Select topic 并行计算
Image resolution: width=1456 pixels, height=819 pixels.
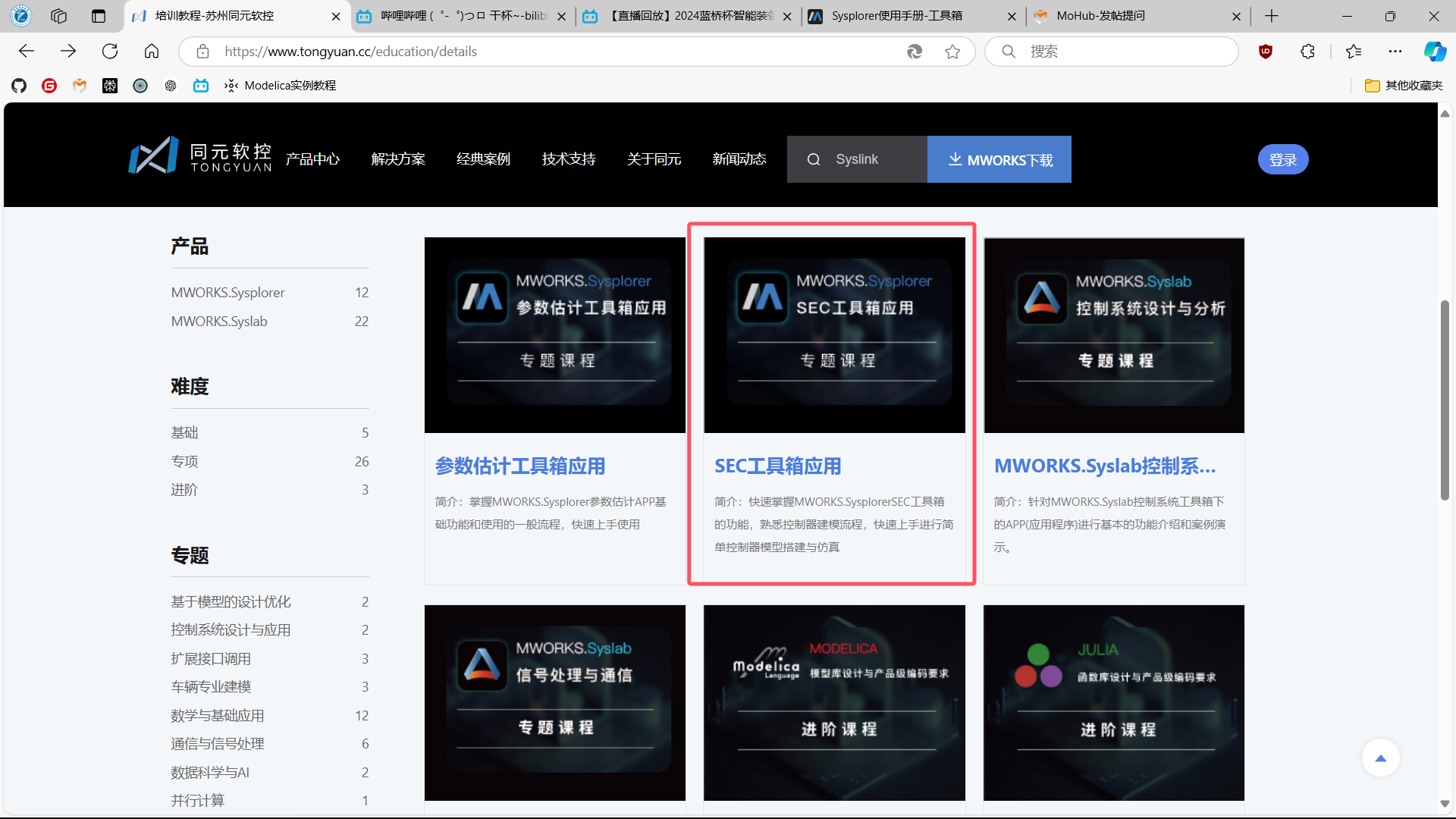point(269,801)
